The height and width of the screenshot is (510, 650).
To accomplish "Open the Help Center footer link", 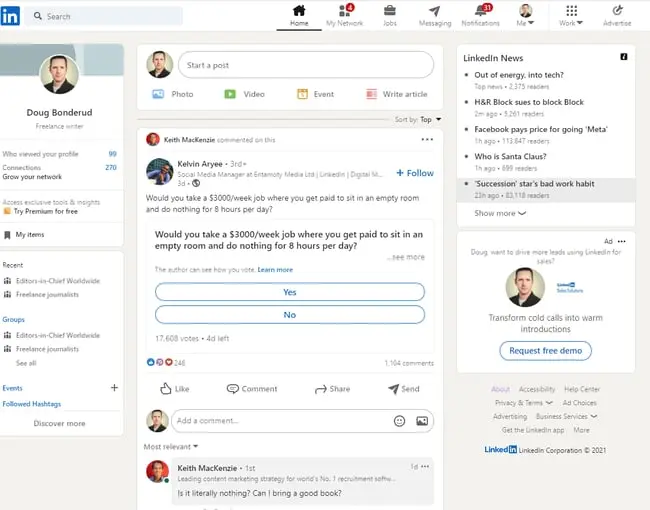I will point(582,389).
